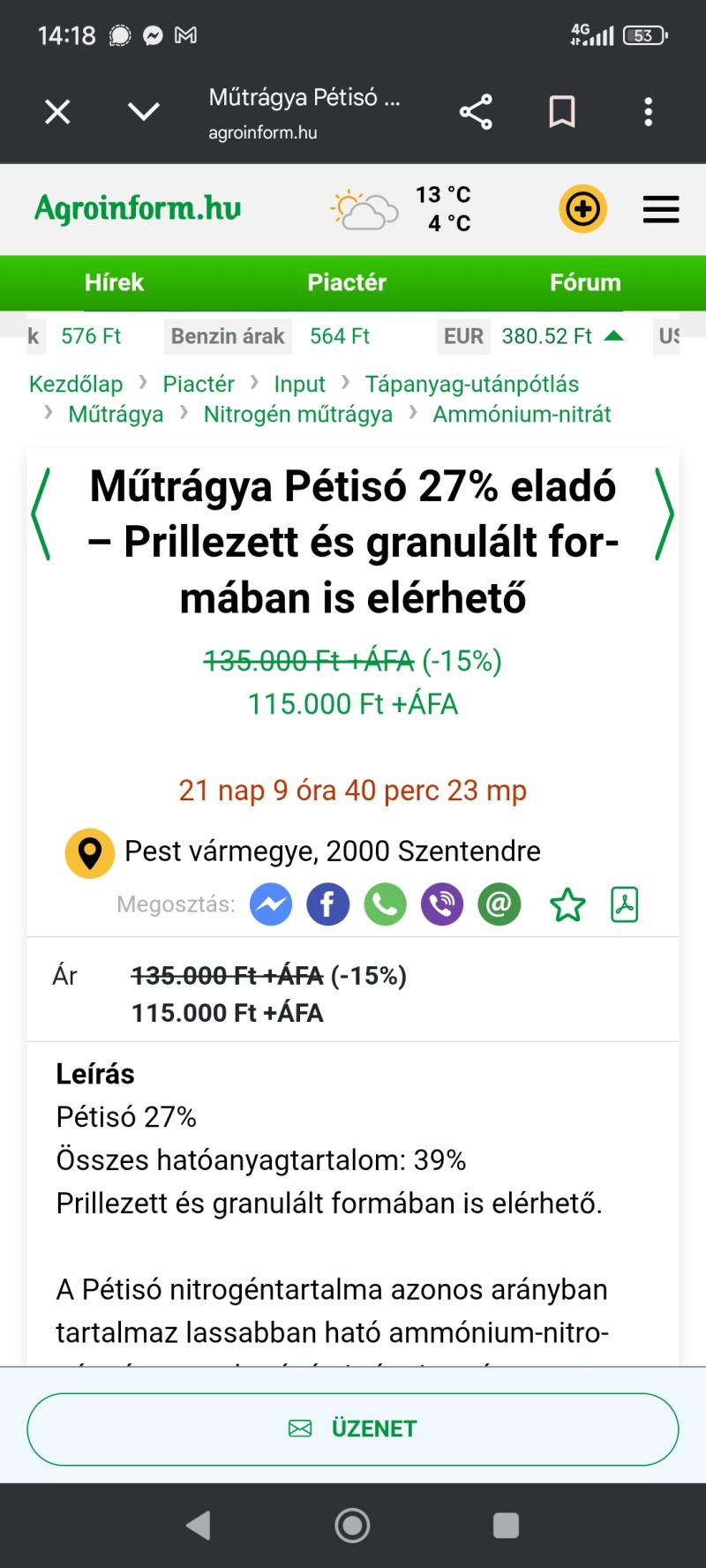Mark listing as favorite with star
This screenshot has width=706, height=1568.
click(x=567, y=904)
